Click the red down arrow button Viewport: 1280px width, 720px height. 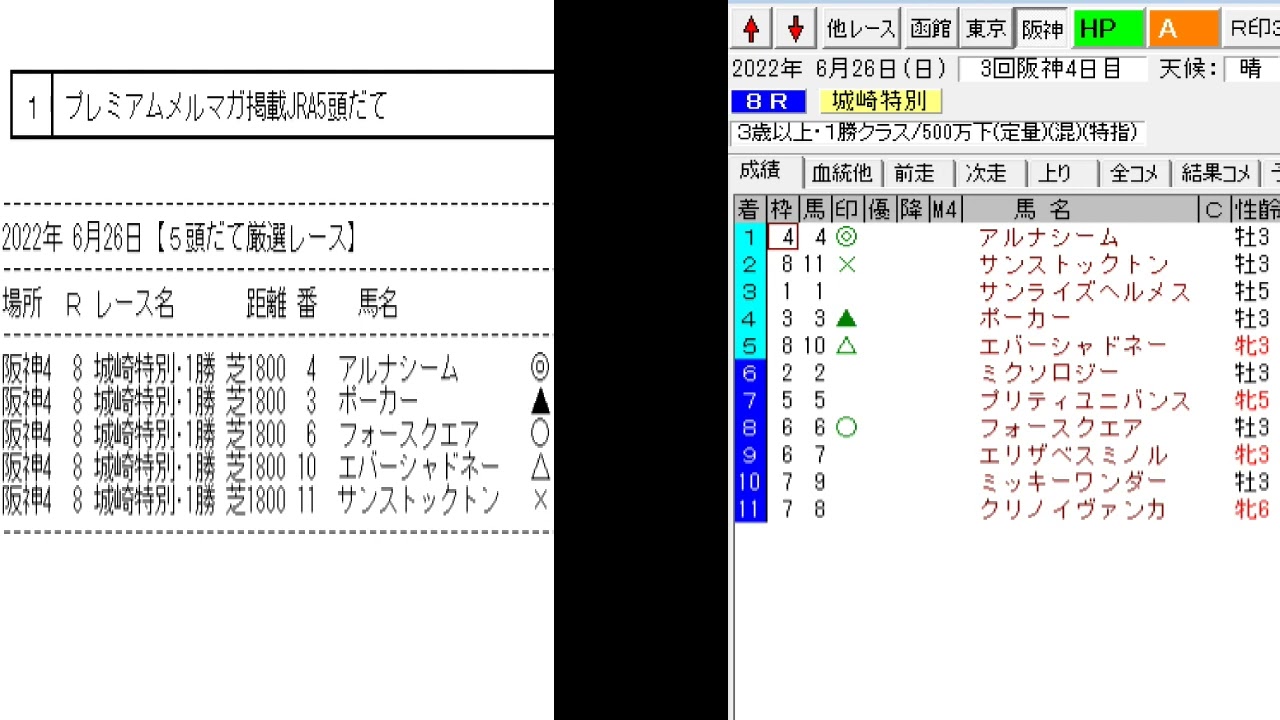(x=795, y=29)
